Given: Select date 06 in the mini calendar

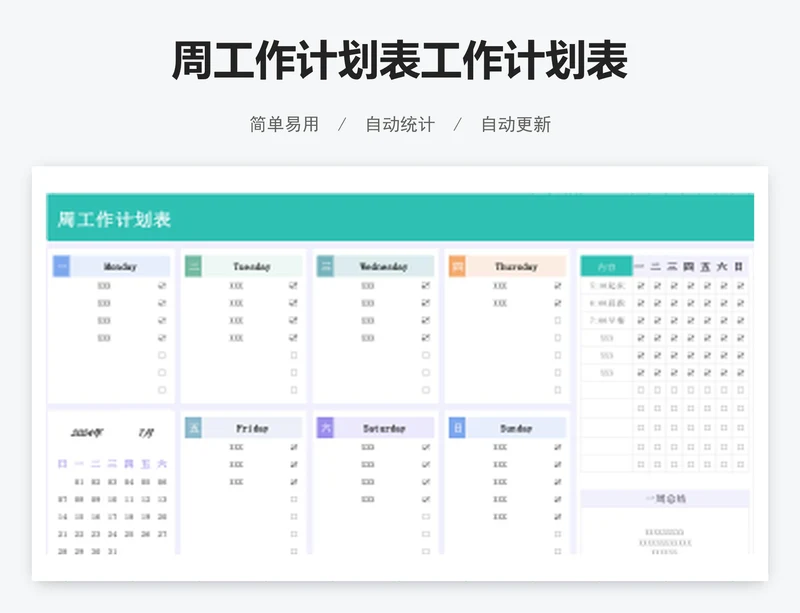Looking at the screenshot, I should (x=162, y=482).
